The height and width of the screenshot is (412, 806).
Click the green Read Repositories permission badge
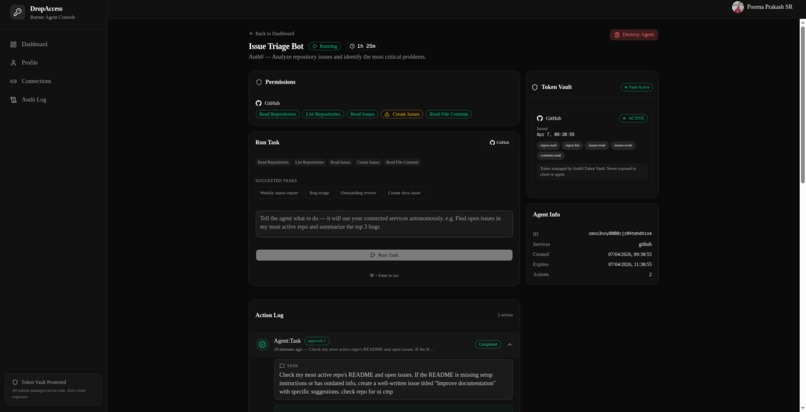tap(278, 115)
